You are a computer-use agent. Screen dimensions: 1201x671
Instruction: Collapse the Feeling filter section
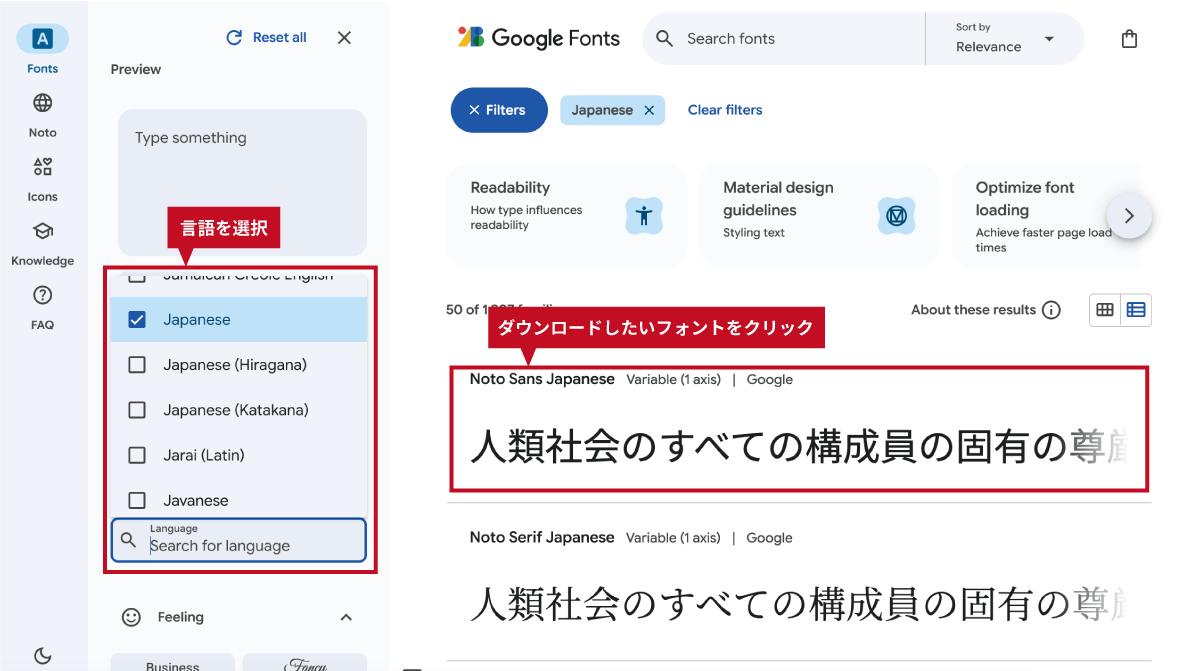346,617
